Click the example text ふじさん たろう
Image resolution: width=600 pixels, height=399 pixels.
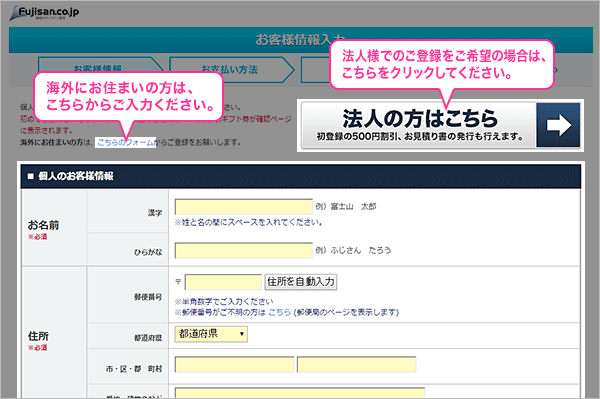pos(361,250)
